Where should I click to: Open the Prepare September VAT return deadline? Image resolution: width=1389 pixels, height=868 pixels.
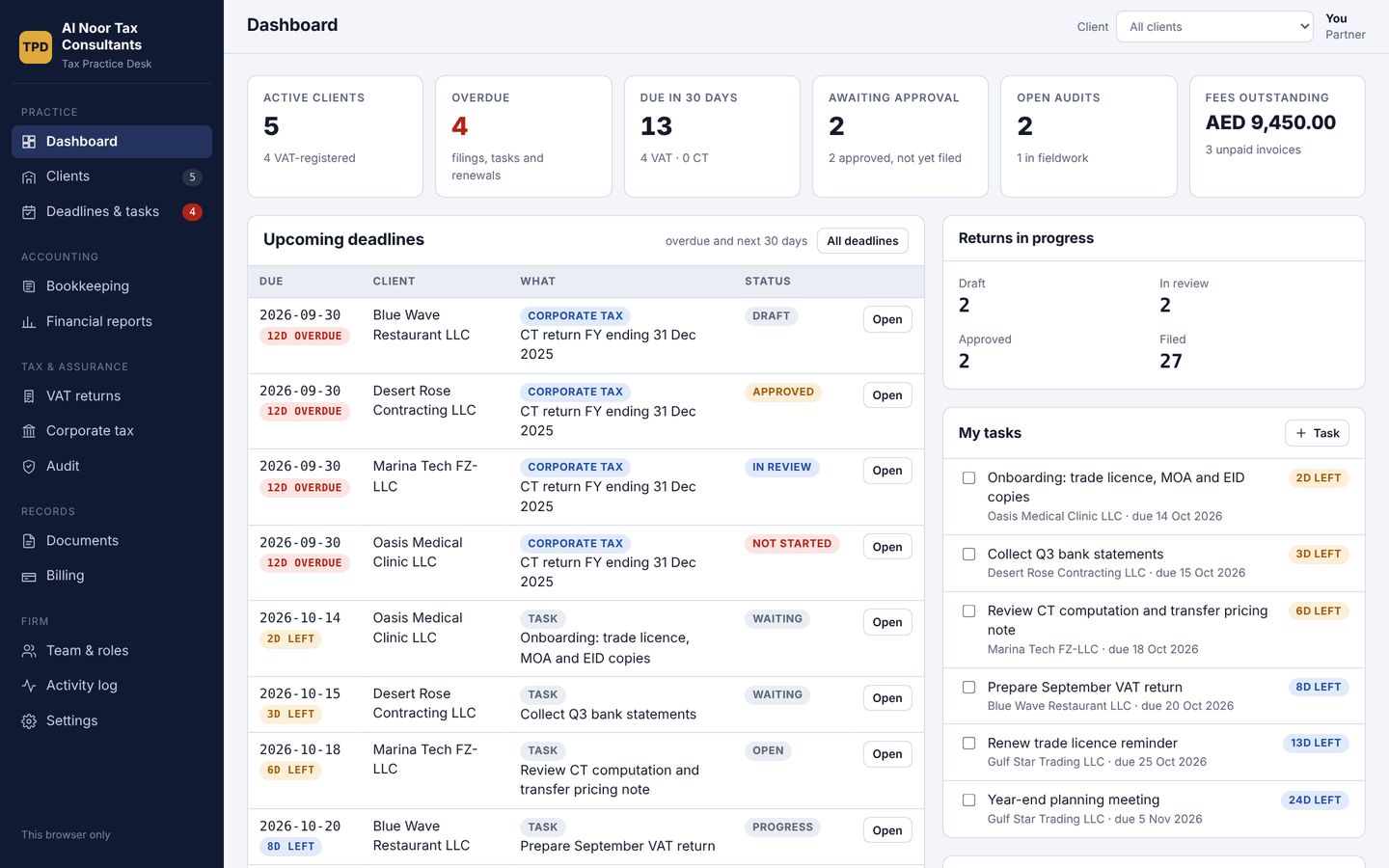point(887,830)
